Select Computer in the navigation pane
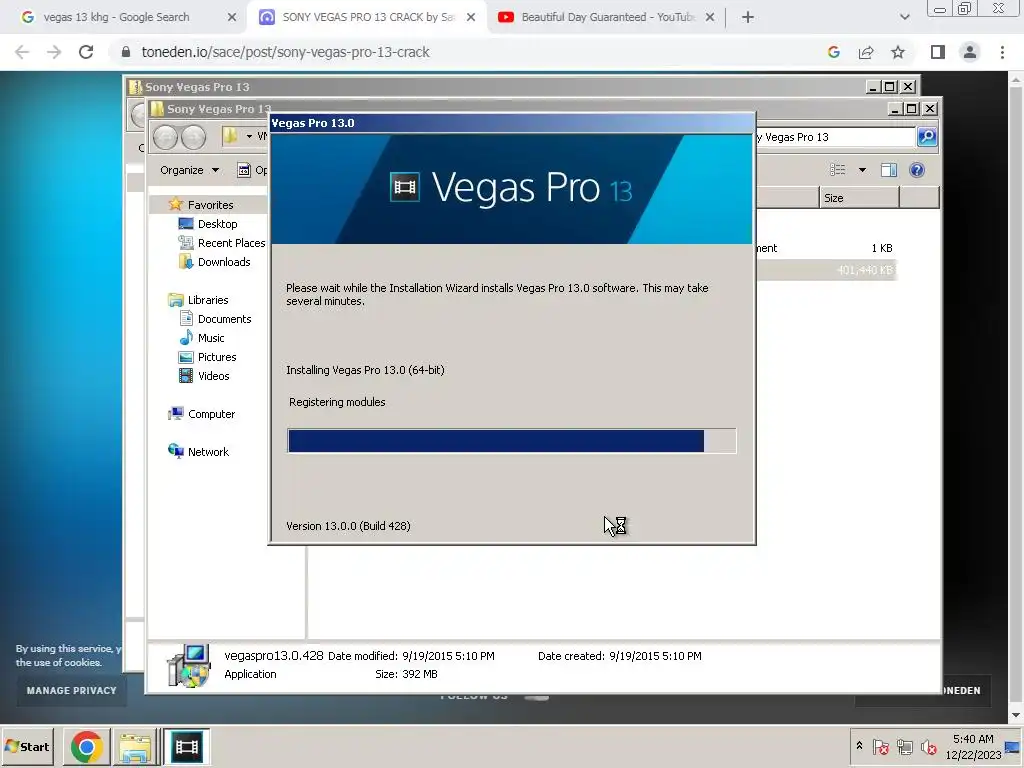The width and height of the screenshot is (1024, 768). [x=211, y=414]
